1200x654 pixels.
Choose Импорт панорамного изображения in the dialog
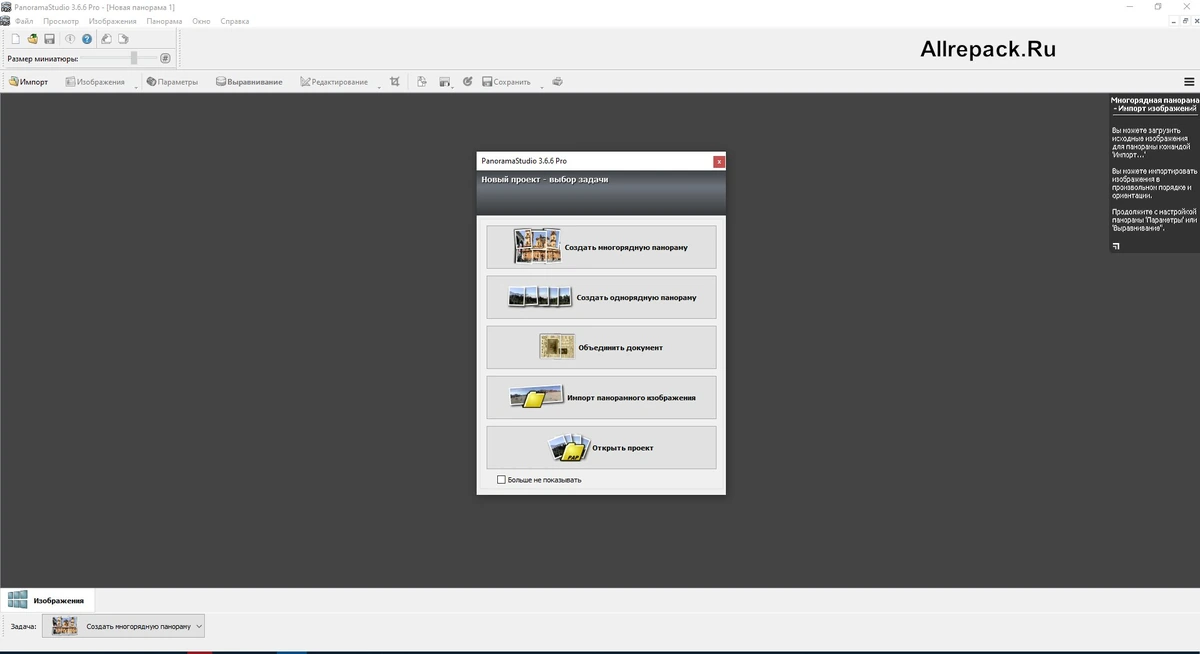click(601, 397)
